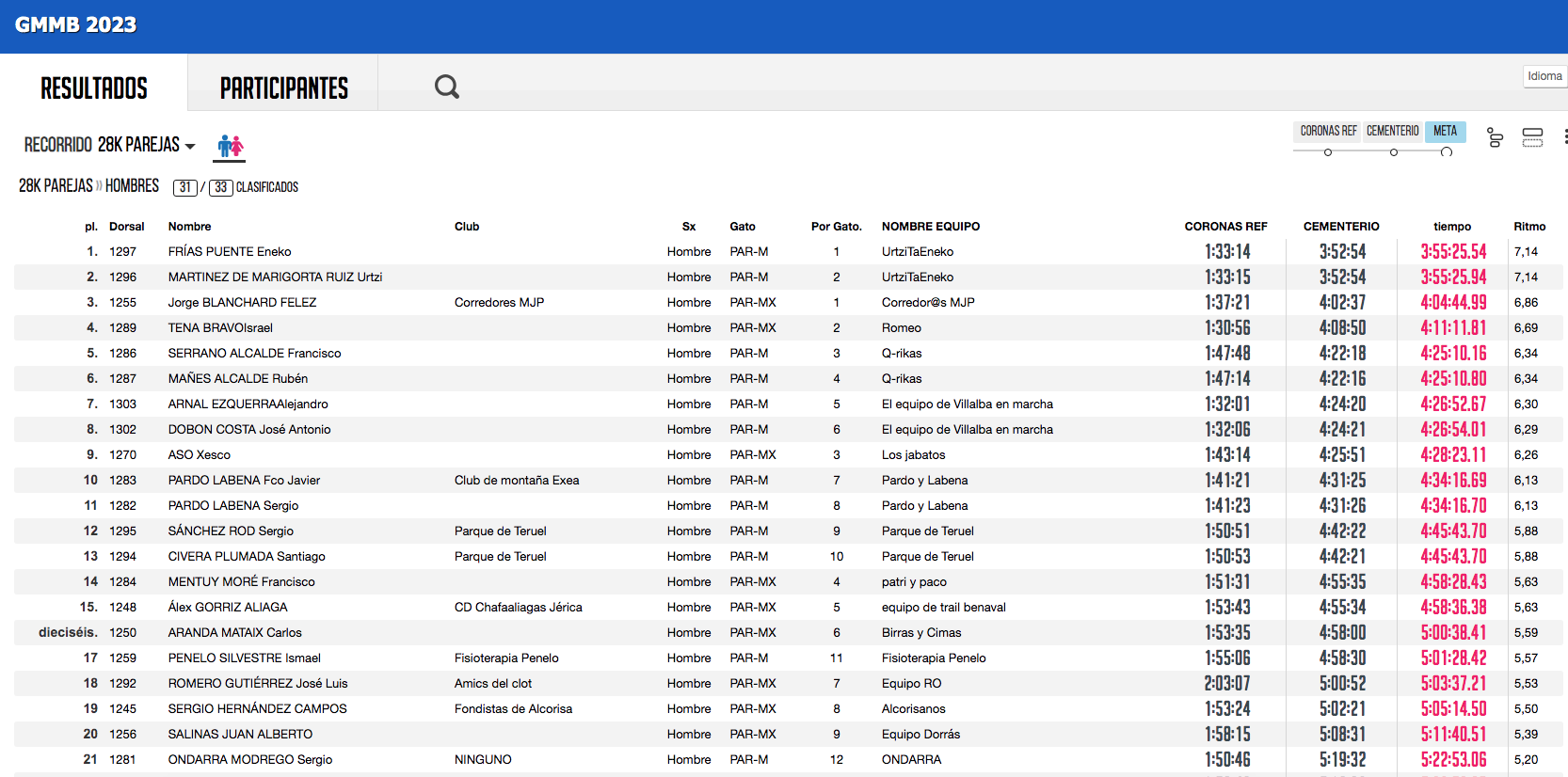Select the META checkpoint toggle
The width and height of the screenshot is (1568, 777).
1445,132
